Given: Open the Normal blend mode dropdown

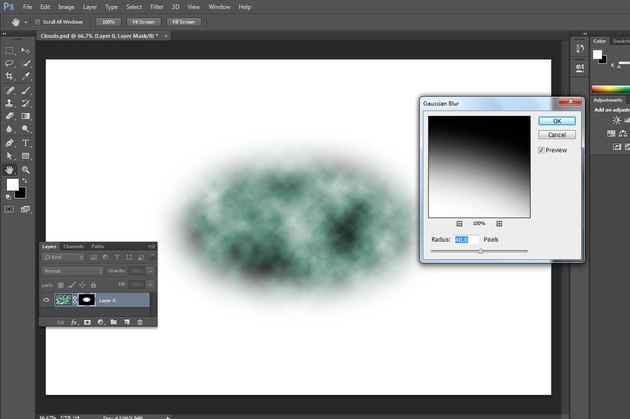Looking at the screenshot, I should tap(73, 271).
